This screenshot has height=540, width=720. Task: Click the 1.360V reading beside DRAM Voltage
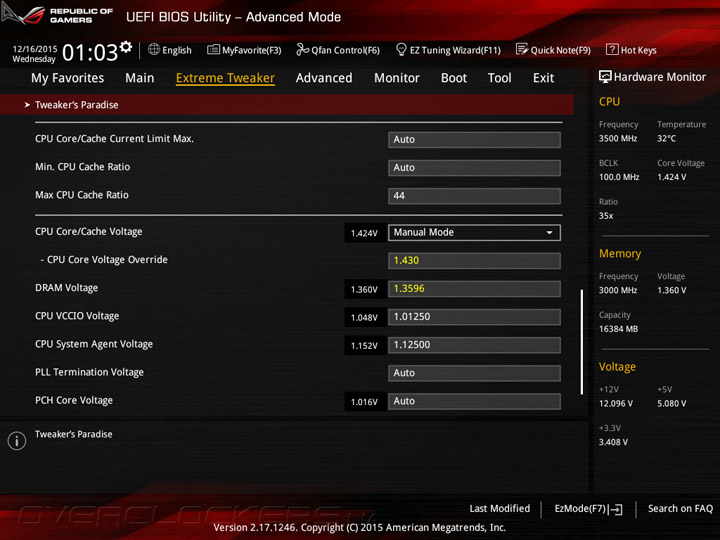[364, 289]
